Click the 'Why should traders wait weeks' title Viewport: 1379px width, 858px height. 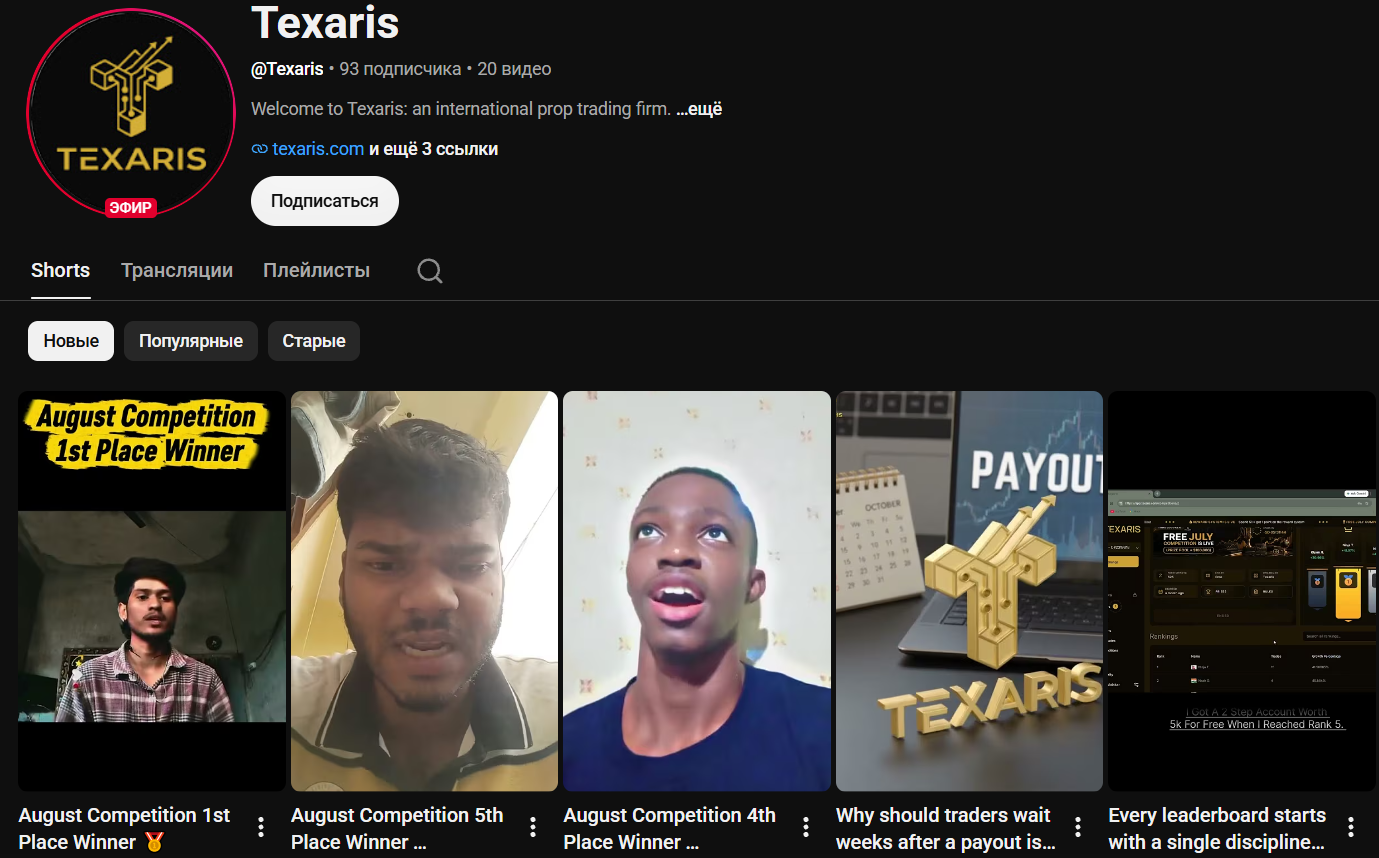[x=946, y=829]
